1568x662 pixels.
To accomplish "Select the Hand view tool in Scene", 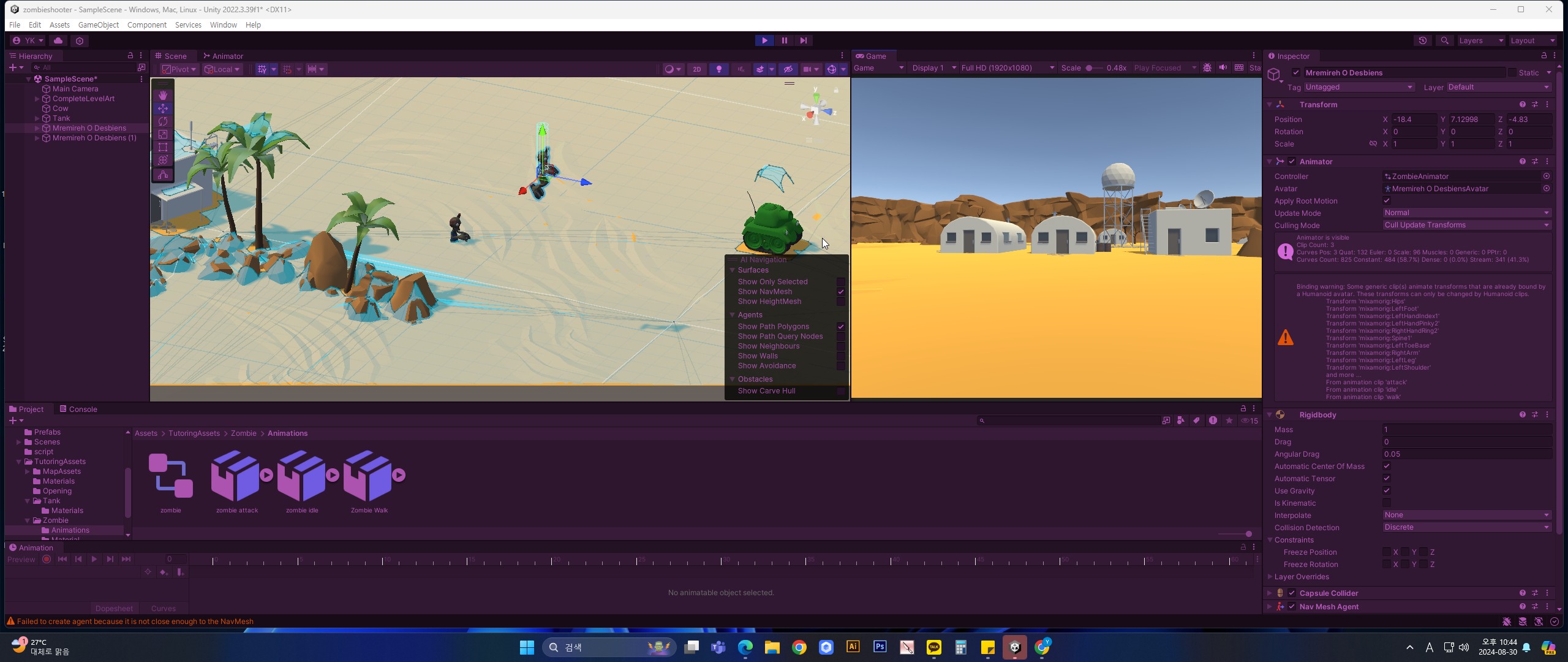I will pos(163,95).
